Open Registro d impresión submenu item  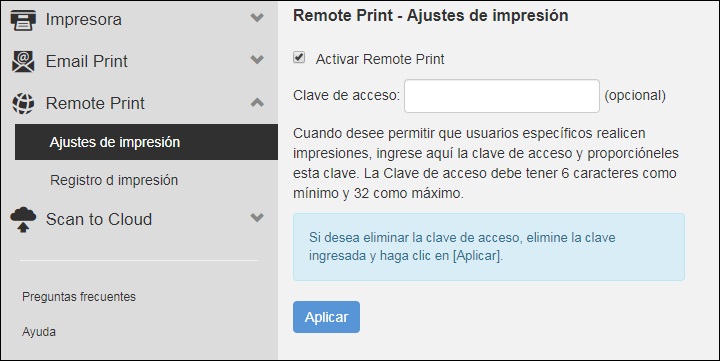tap(114, 180)
